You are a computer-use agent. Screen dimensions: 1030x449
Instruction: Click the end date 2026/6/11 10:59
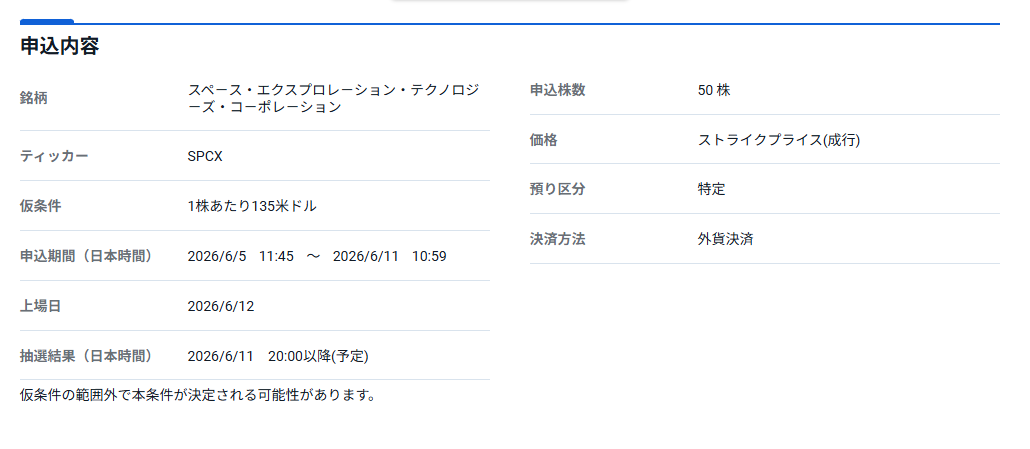tap(390, 256)
